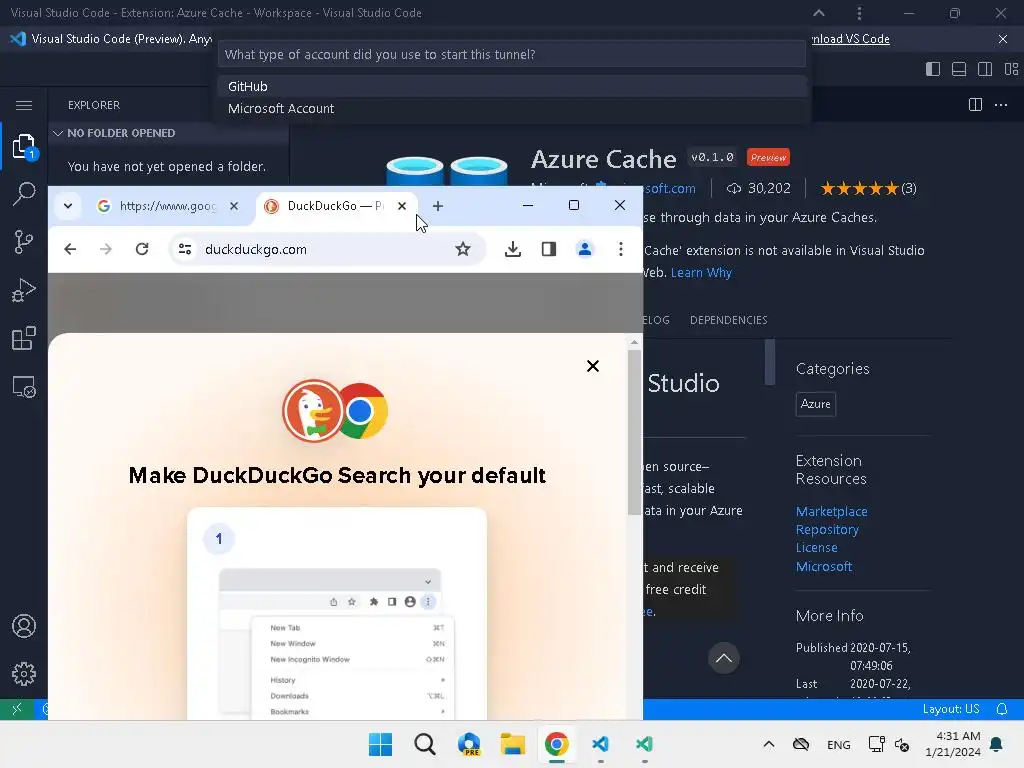
Task: Open the Run and Debug view
Action: pos(24,290)
